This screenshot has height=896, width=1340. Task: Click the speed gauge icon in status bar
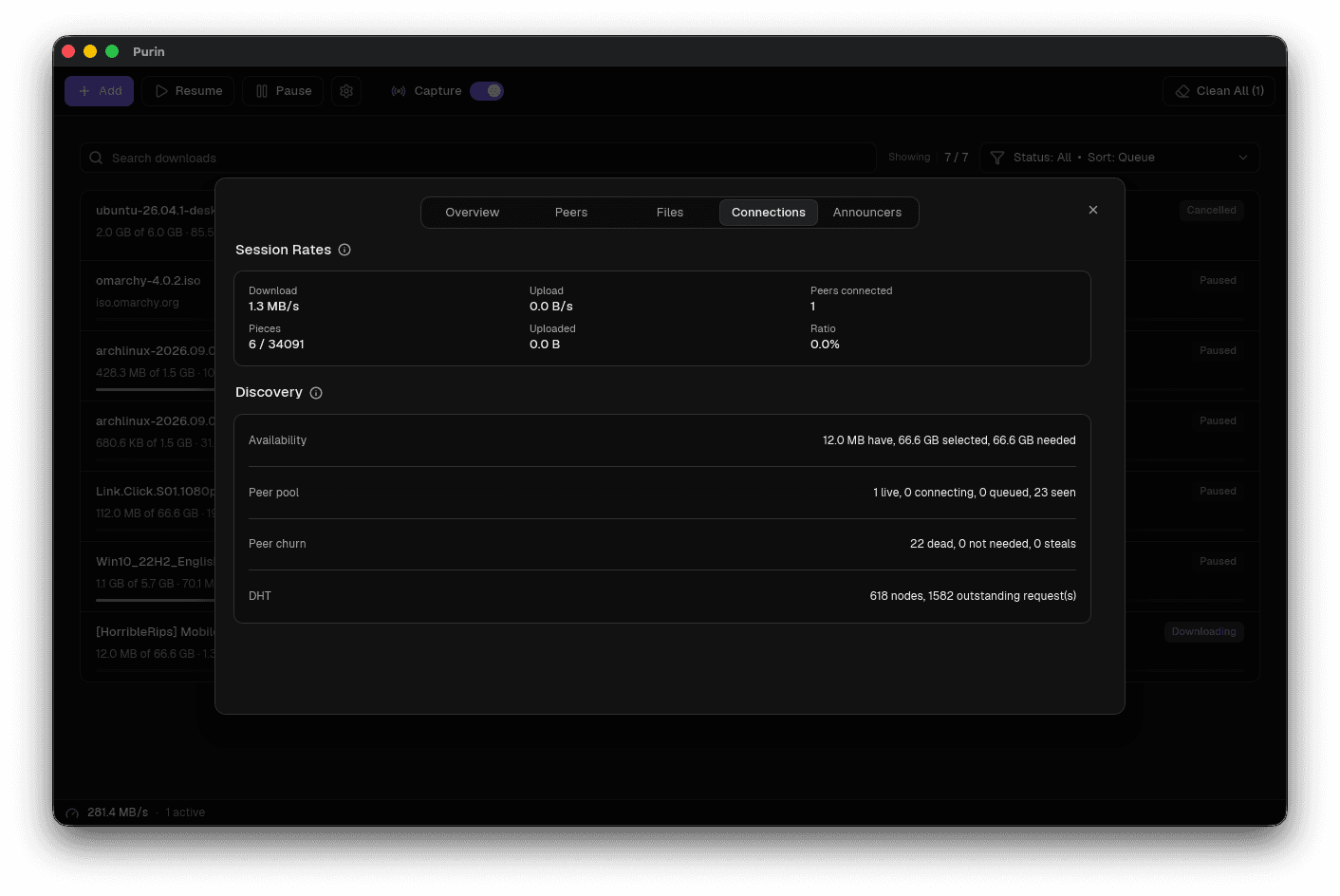click(72, 813)
